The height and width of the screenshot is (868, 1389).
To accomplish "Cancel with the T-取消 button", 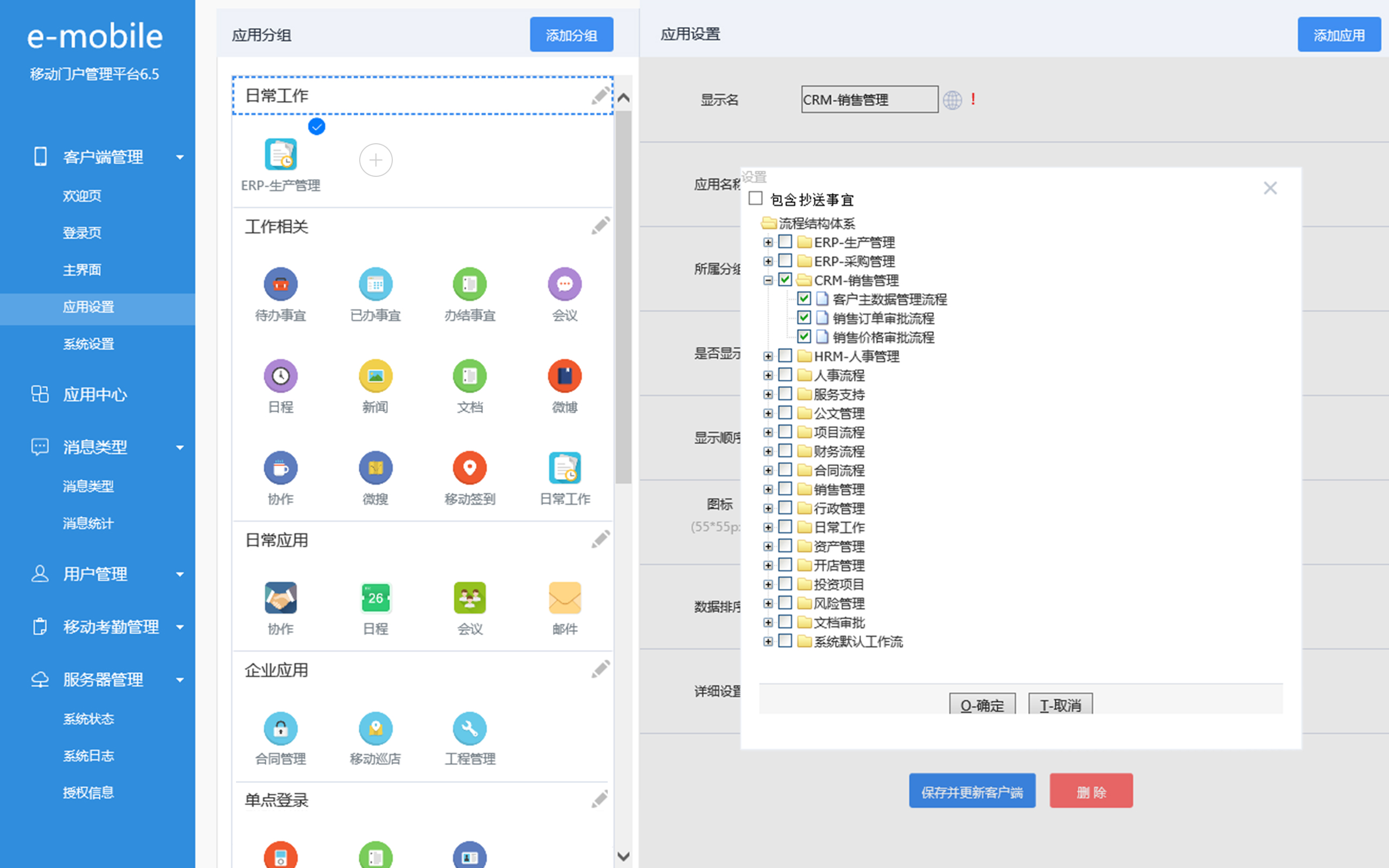I will click(1060, 704).
